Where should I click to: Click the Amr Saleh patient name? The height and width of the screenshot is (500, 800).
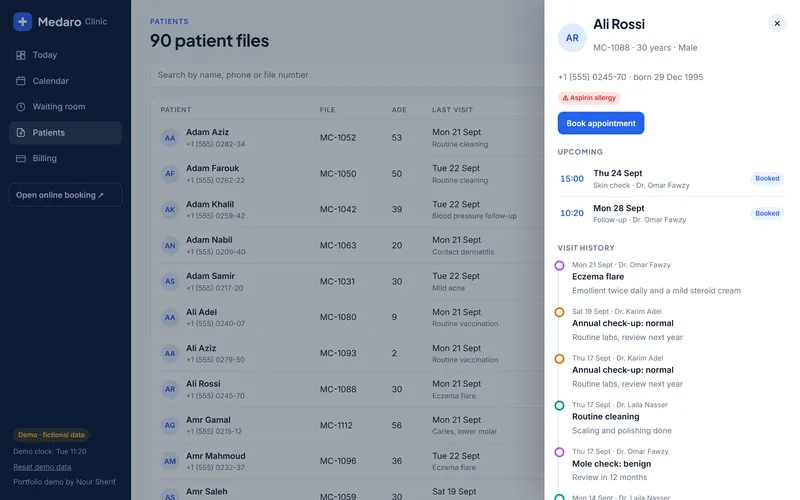207,492
